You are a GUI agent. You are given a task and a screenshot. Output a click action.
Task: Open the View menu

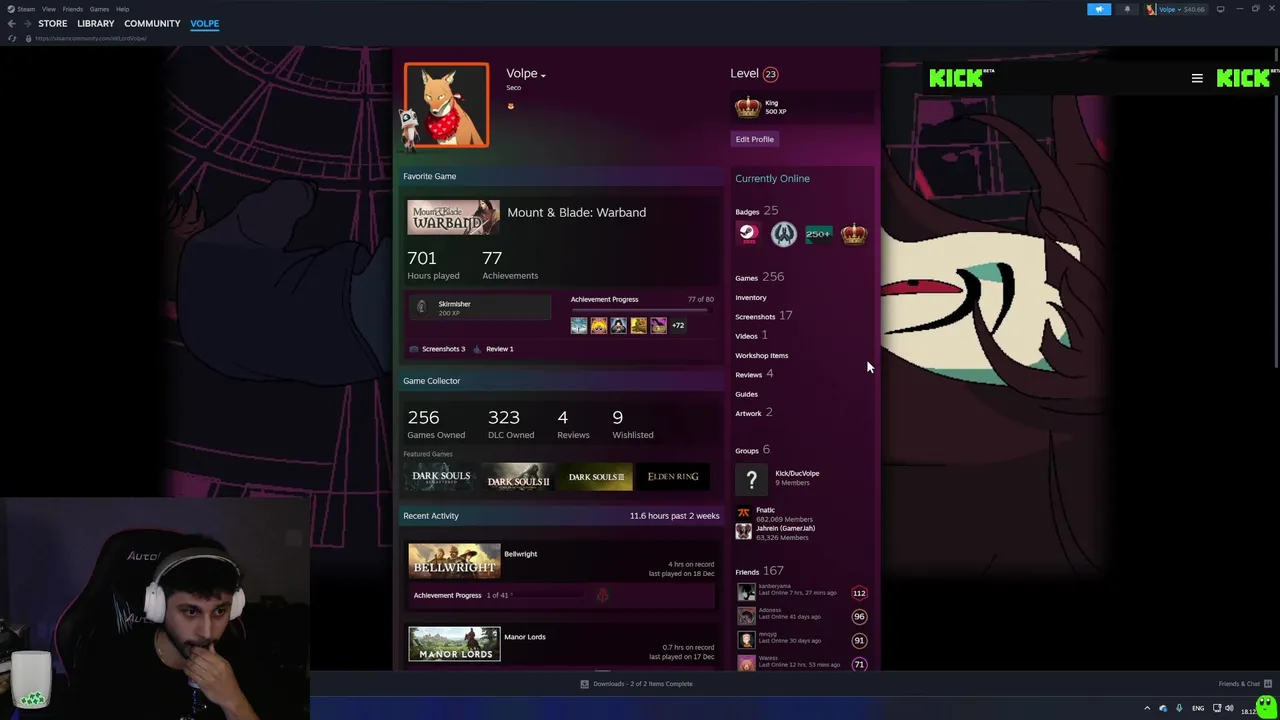tap(48, 9)
